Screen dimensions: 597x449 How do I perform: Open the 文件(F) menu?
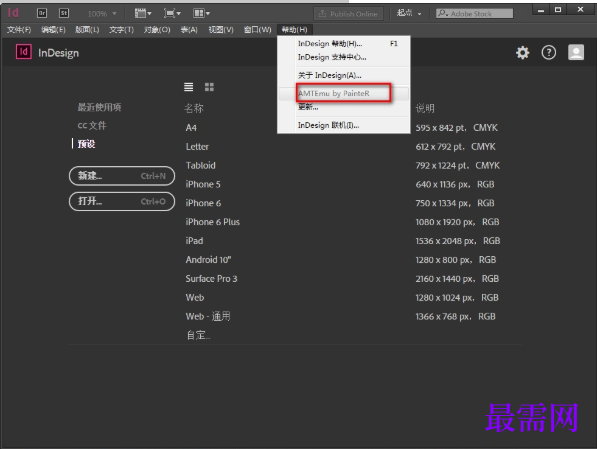click(19, 30)
